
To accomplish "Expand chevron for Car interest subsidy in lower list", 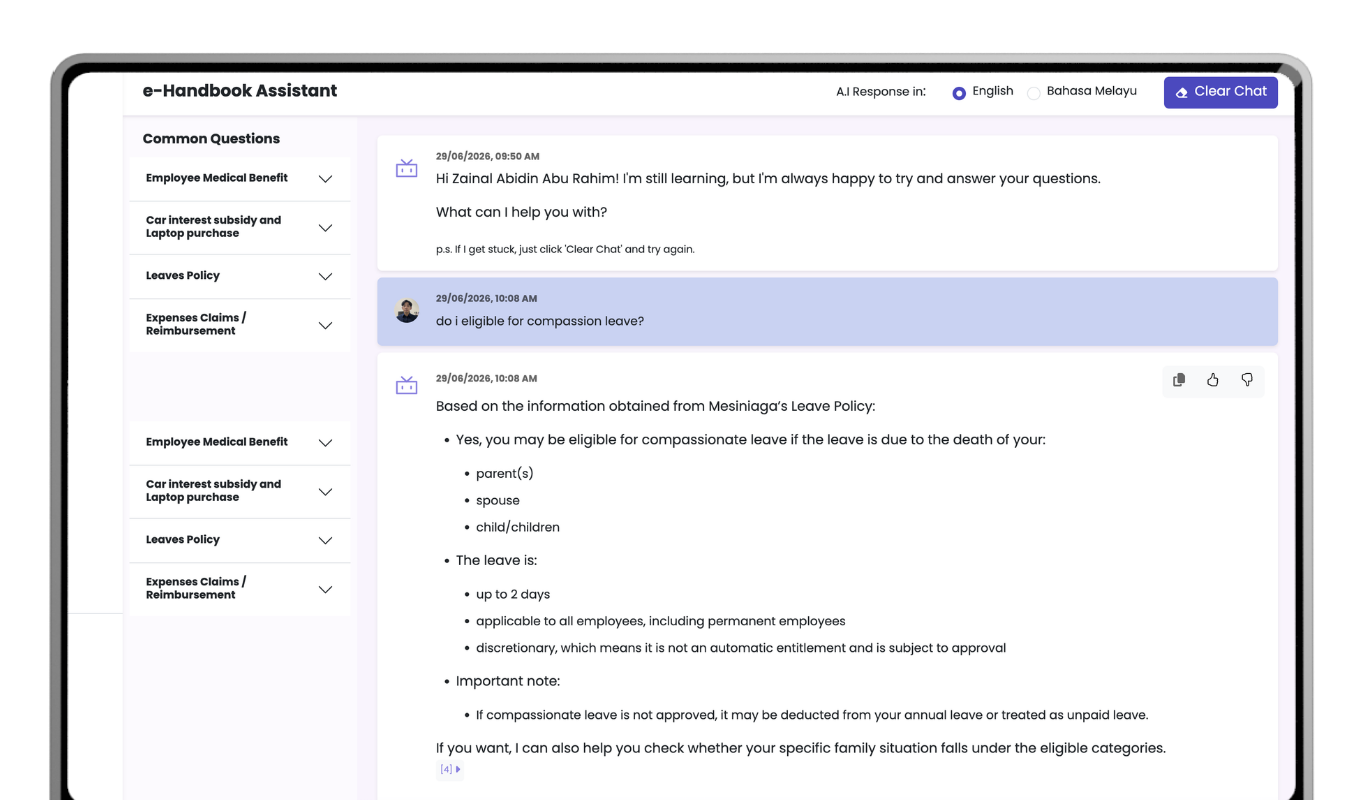I will (325, 492).
